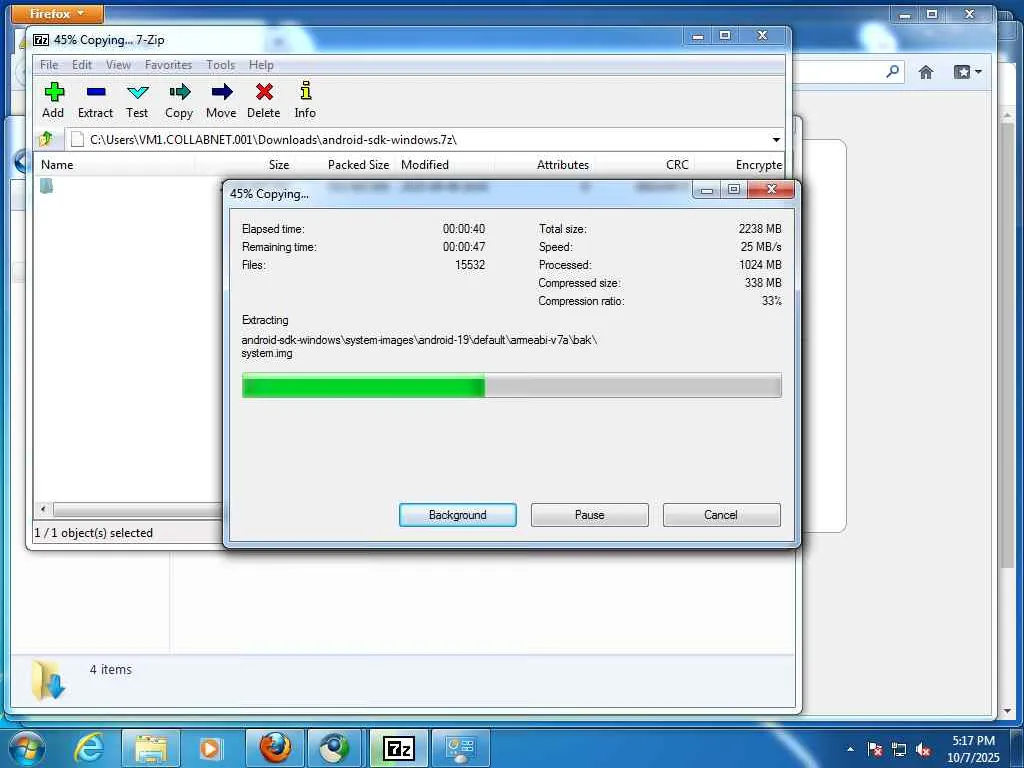Expand the 7-Zip address path dropdown
This screenshot has height=768, width=1024.
pos(776,140)
